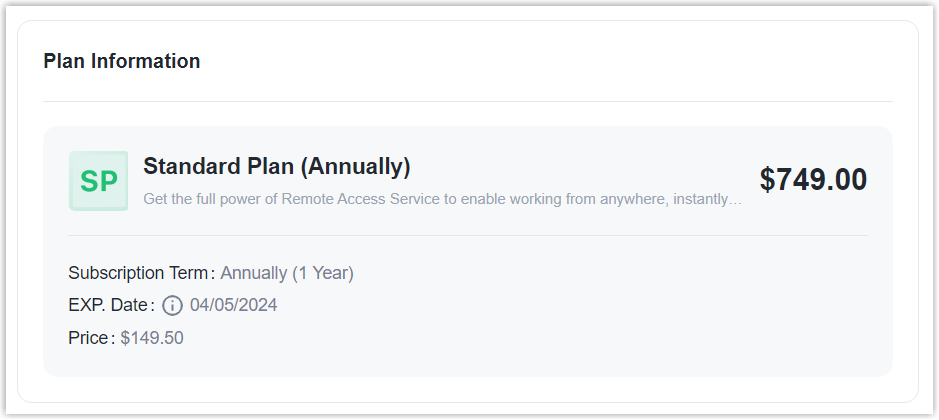Click the Price label

[x=88, y=338]
